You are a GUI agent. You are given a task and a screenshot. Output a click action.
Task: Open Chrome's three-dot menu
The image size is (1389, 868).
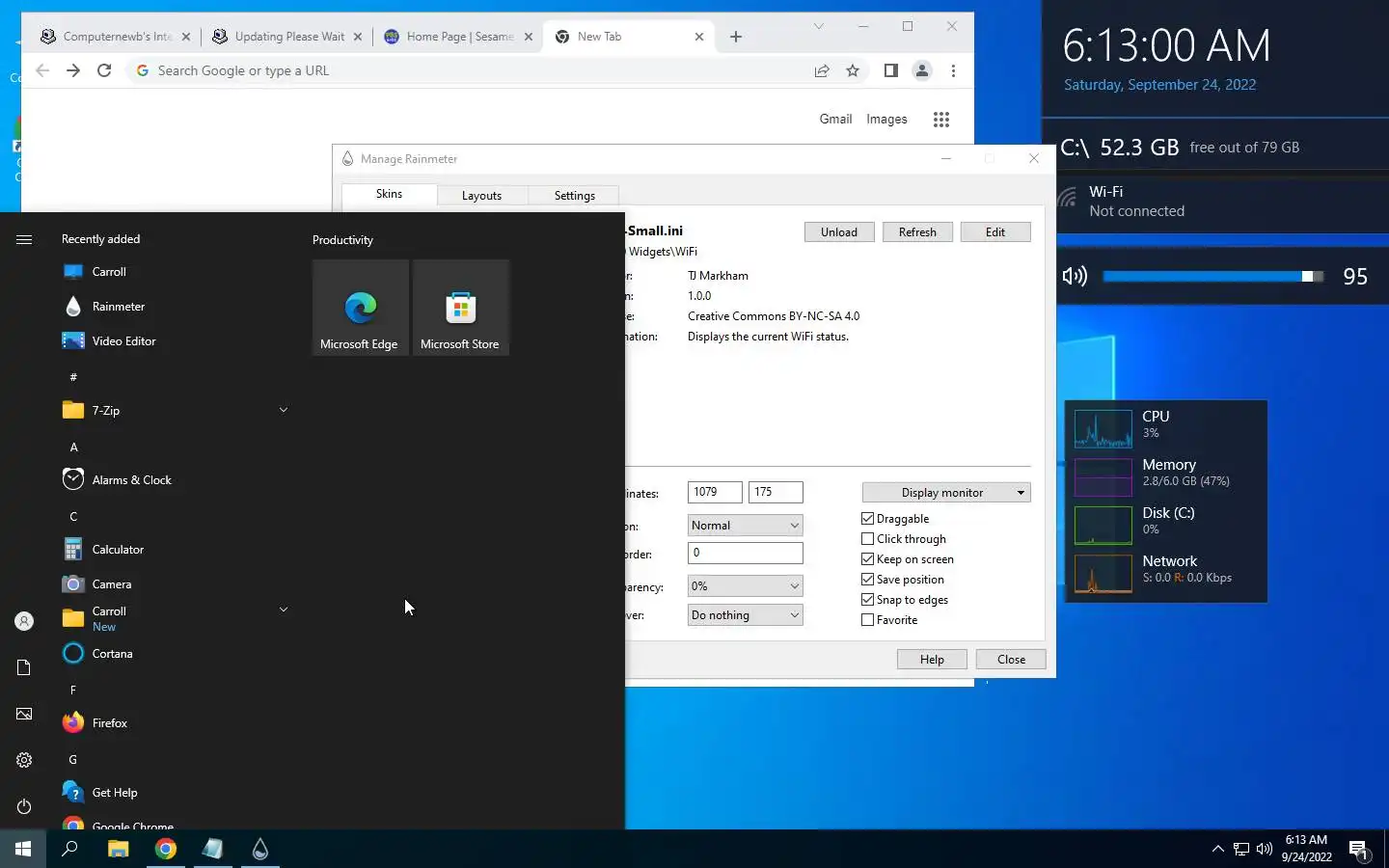[x=953, y=70]
